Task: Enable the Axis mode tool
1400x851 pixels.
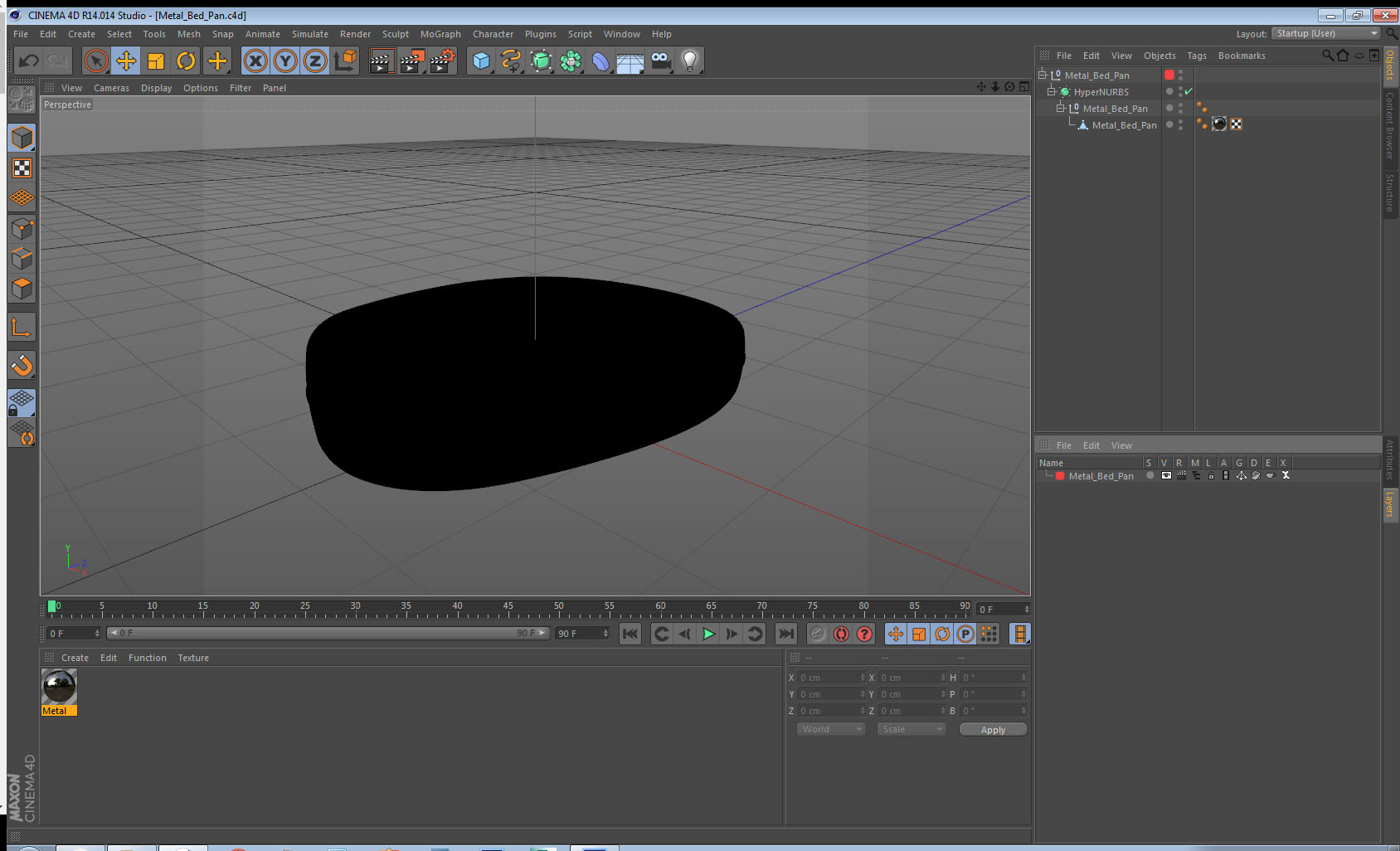Action: (22, 327)
